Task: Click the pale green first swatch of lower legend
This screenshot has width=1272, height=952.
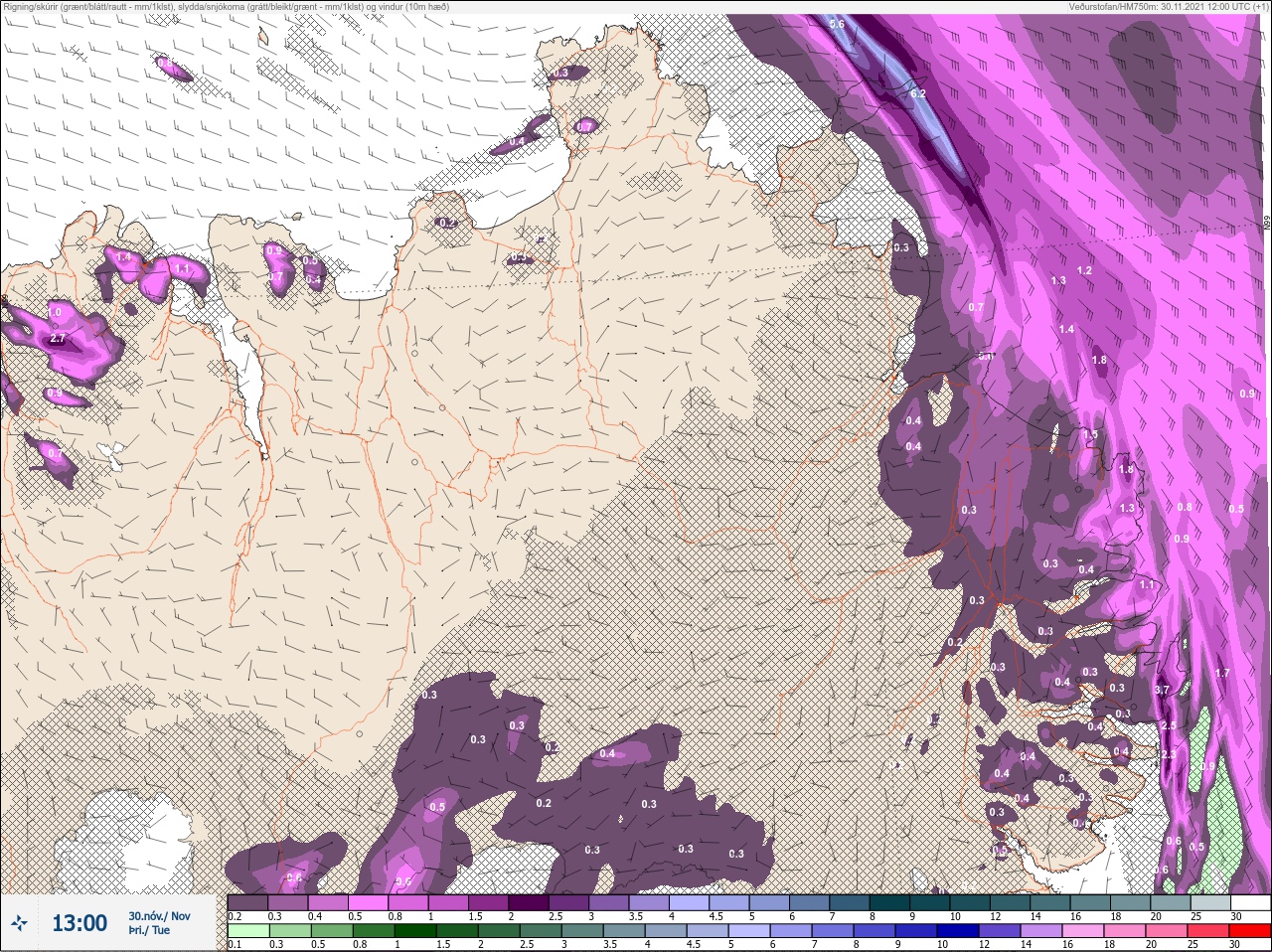Action: tap(248, 932)
